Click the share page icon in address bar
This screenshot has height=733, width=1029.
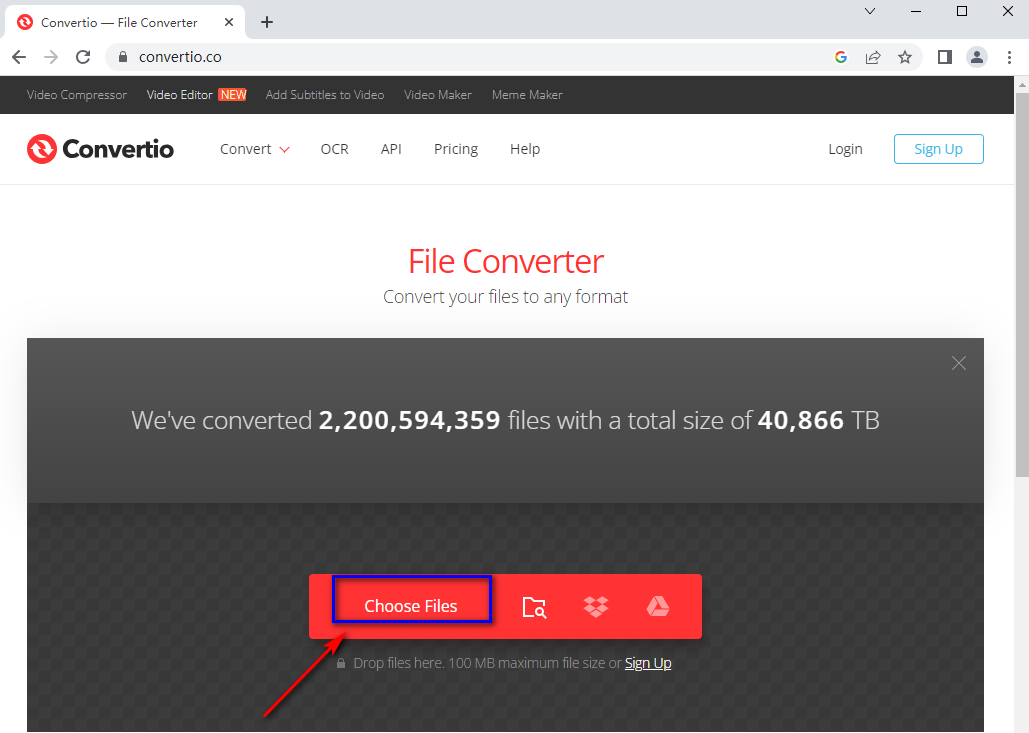(x=873, y=57)
